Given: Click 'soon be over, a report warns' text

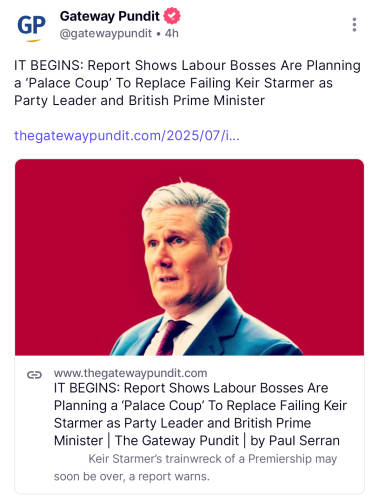Looking at the screenshot, I should [132, 477].
